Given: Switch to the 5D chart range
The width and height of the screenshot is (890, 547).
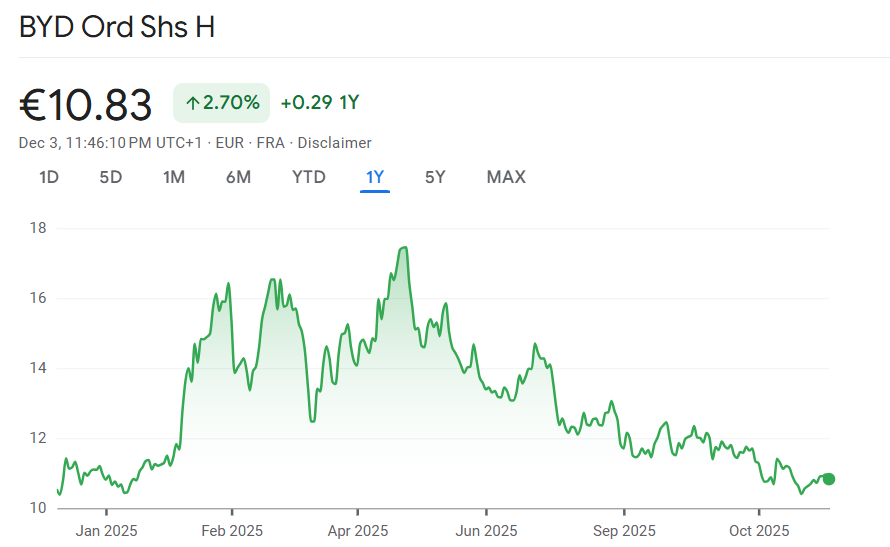Looking at the screenshot, I should click(110, 177).
